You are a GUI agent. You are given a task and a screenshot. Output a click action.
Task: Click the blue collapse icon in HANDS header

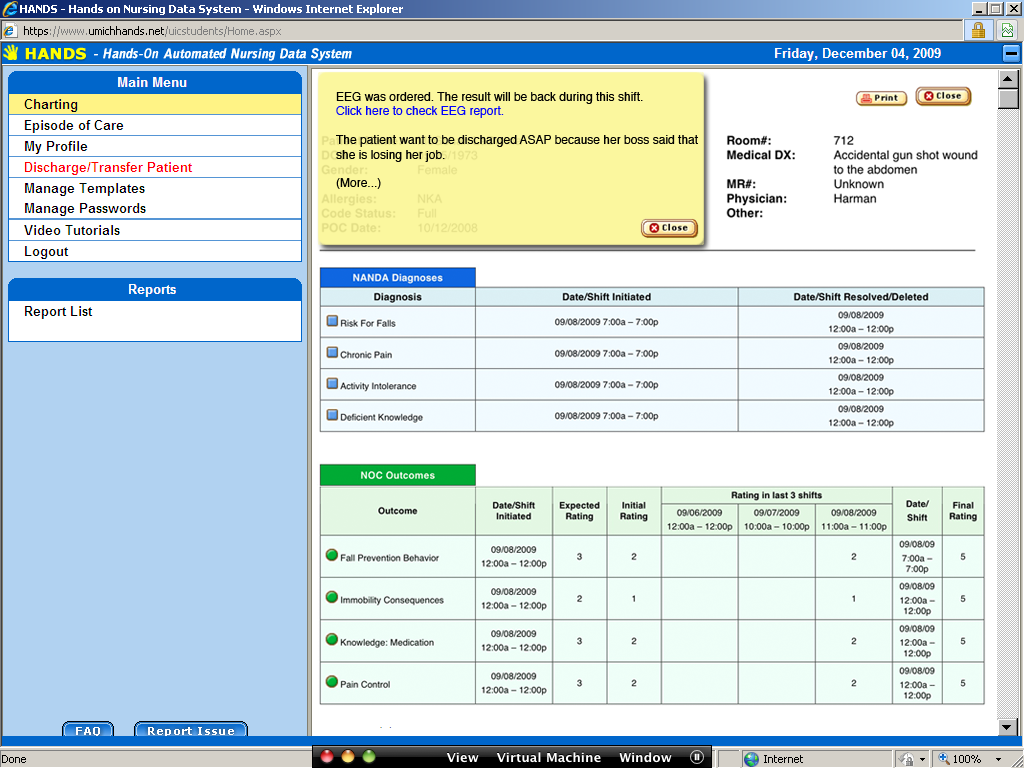[1011, 54]
